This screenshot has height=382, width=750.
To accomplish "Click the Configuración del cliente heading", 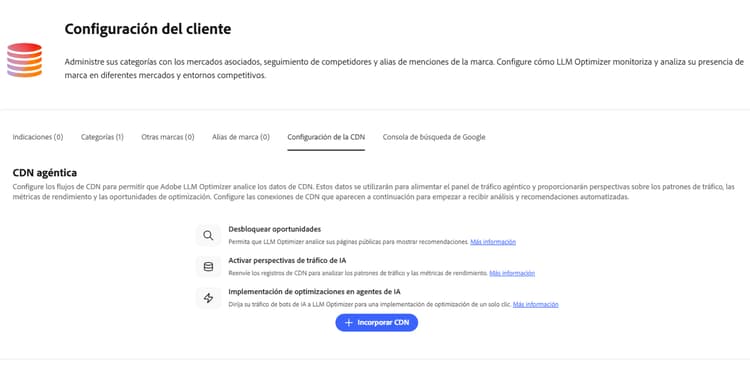I will point(148,29).
